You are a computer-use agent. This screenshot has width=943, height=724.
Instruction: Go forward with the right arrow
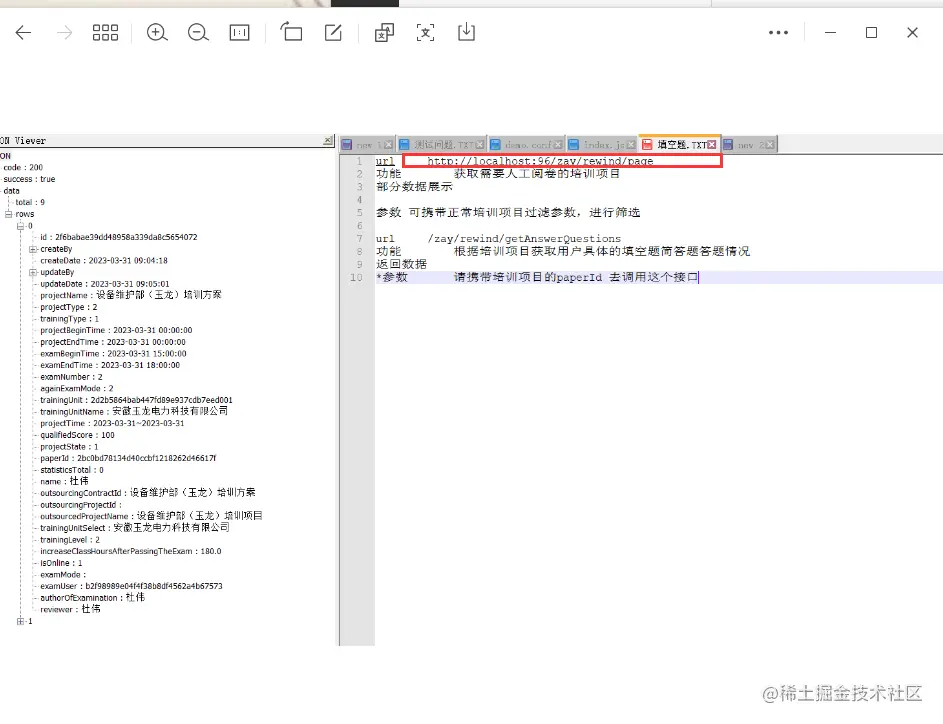coord(64,32)
